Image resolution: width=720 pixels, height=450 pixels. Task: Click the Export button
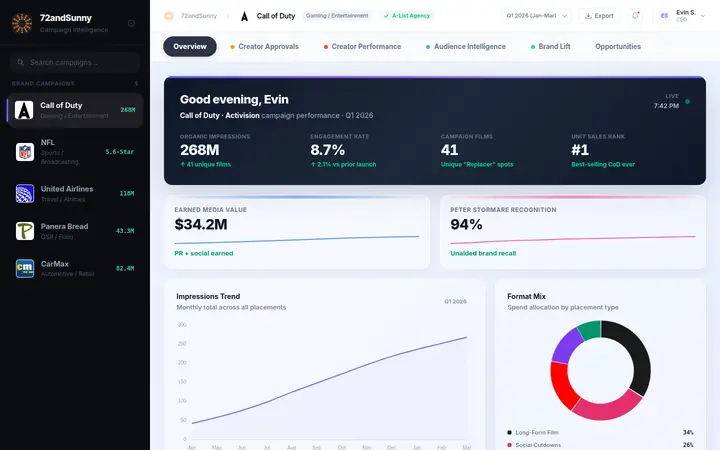click(599, 16)
